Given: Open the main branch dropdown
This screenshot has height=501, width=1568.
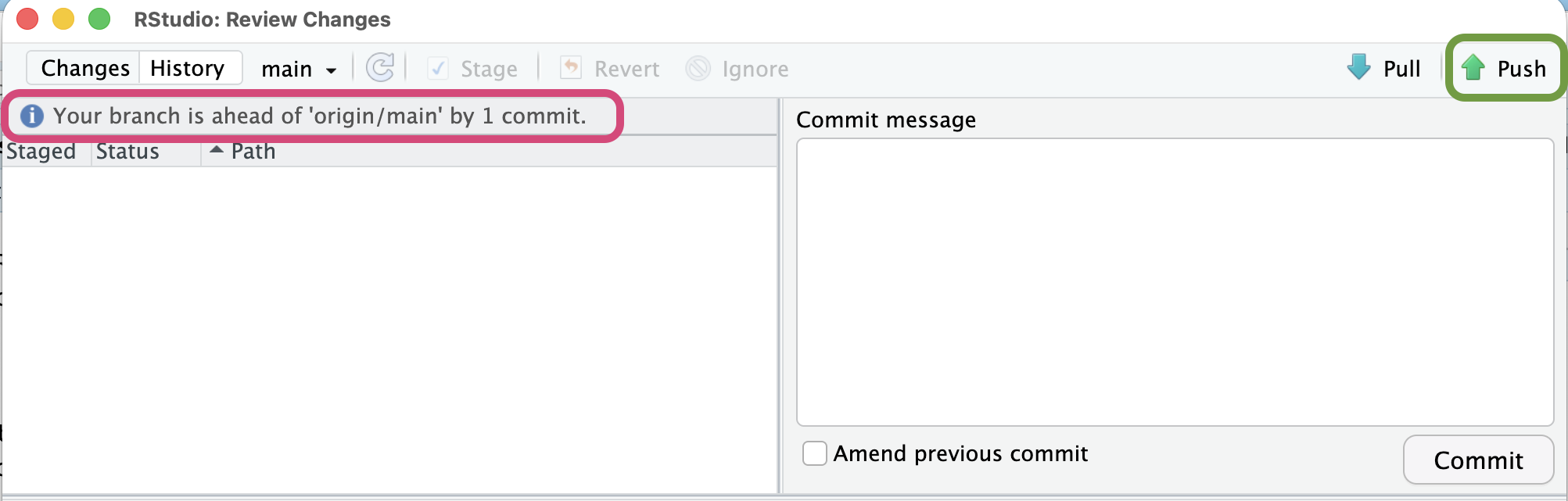Looking at the screenshot, I should click(300, 69).
